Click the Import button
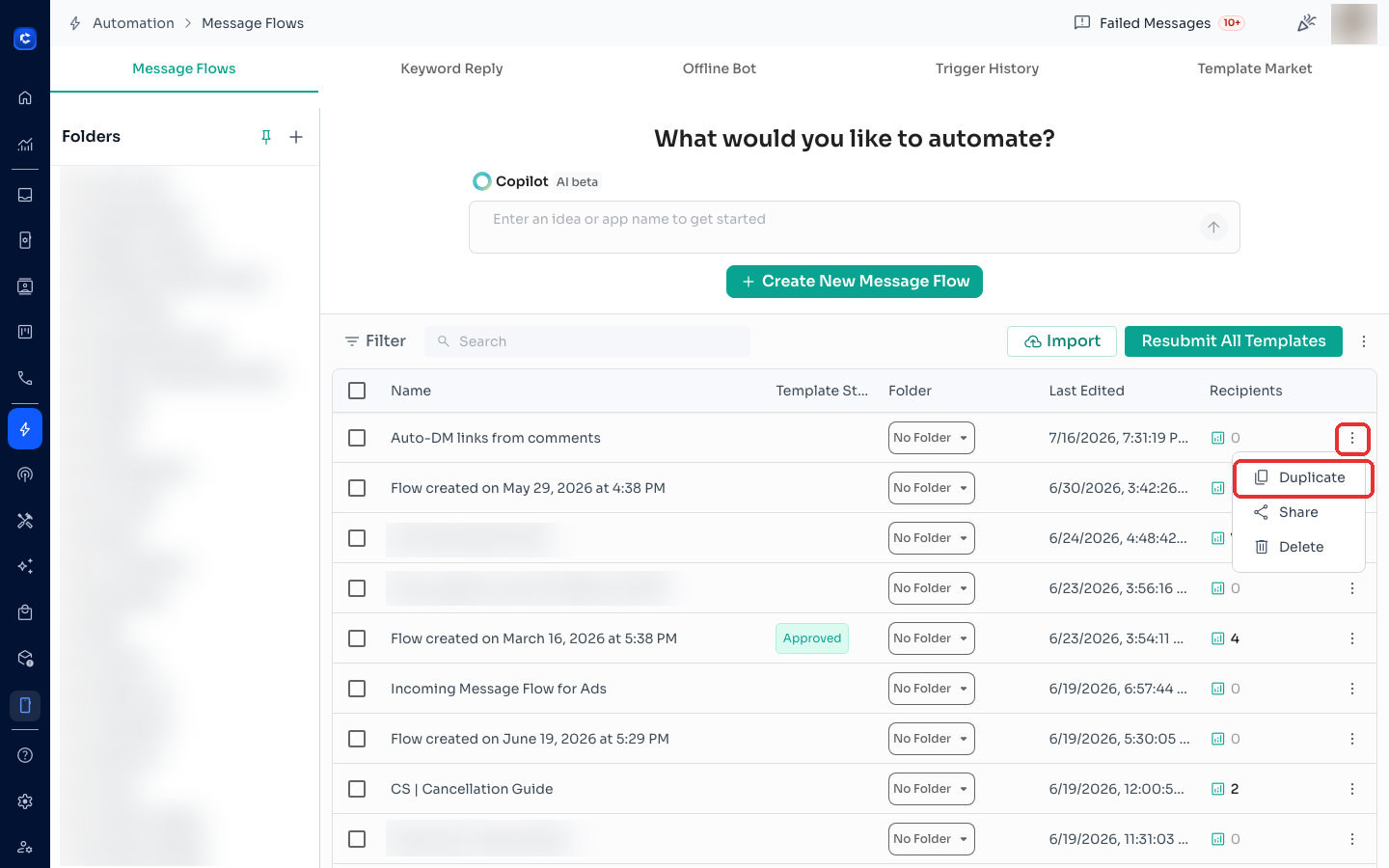The image size is (1389, 868). pos(1062,341)
